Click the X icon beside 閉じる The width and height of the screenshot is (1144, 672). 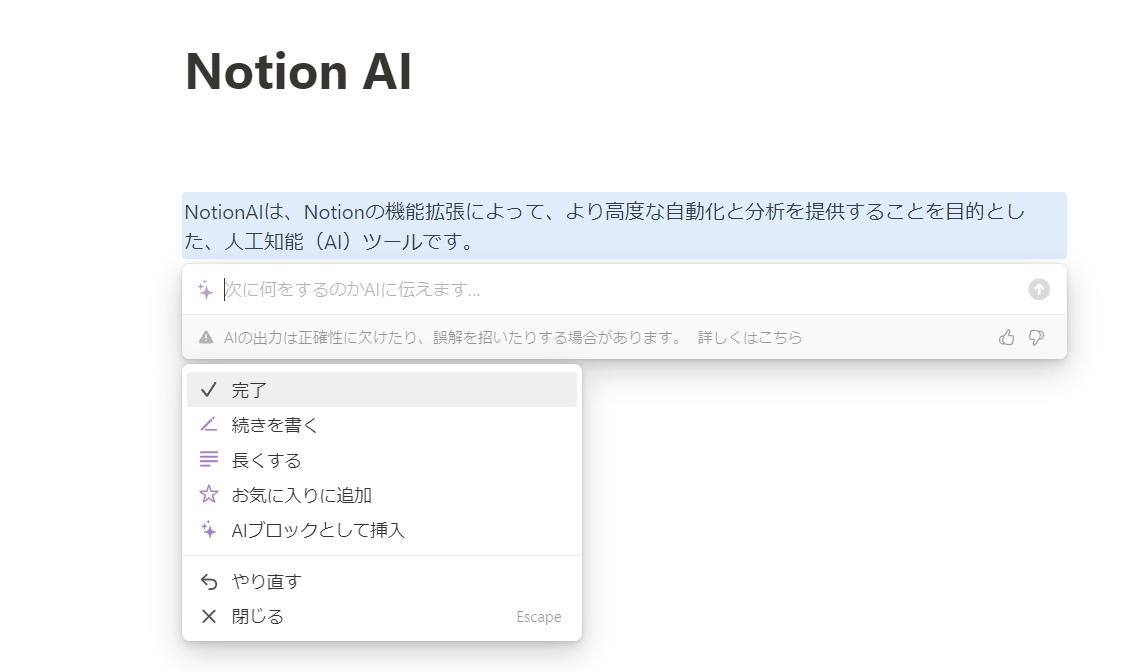209,616
